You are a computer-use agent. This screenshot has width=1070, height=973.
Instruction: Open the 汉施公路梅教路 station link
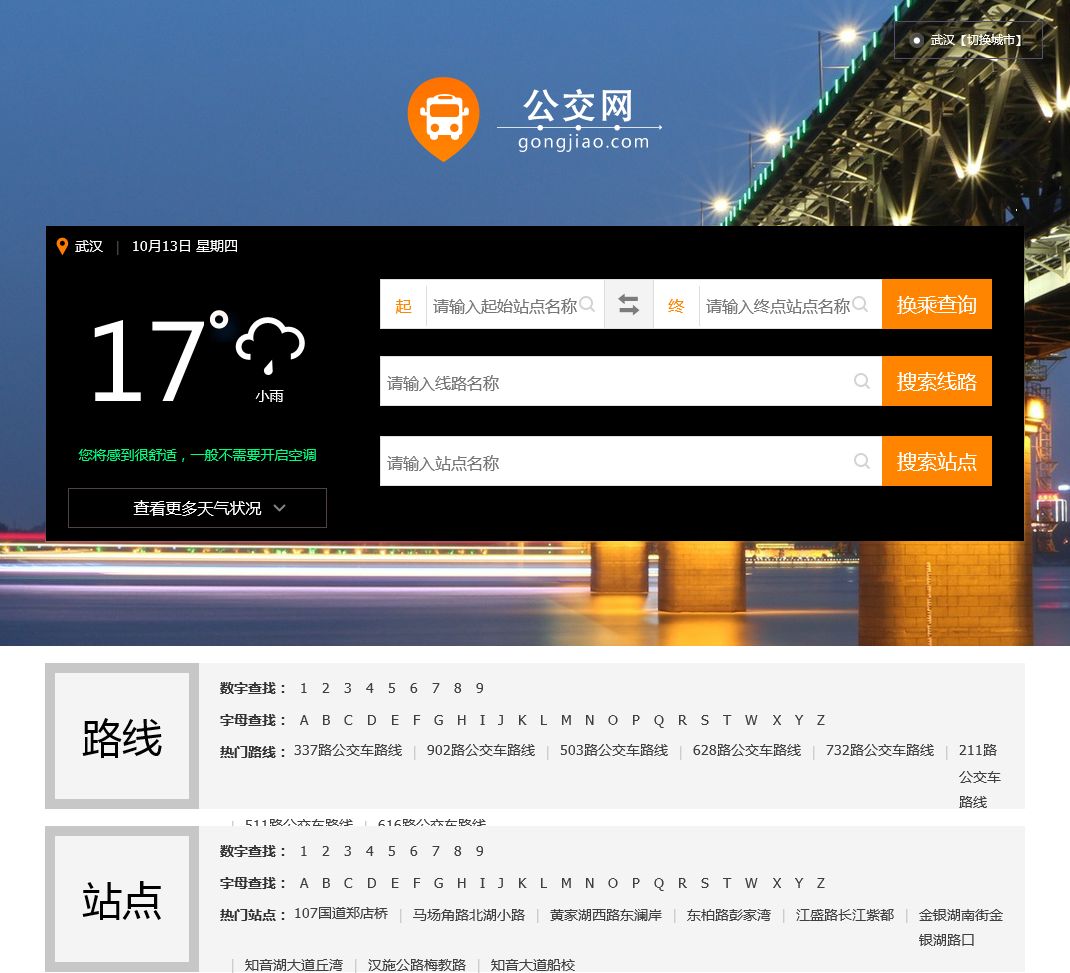(417, 965)
